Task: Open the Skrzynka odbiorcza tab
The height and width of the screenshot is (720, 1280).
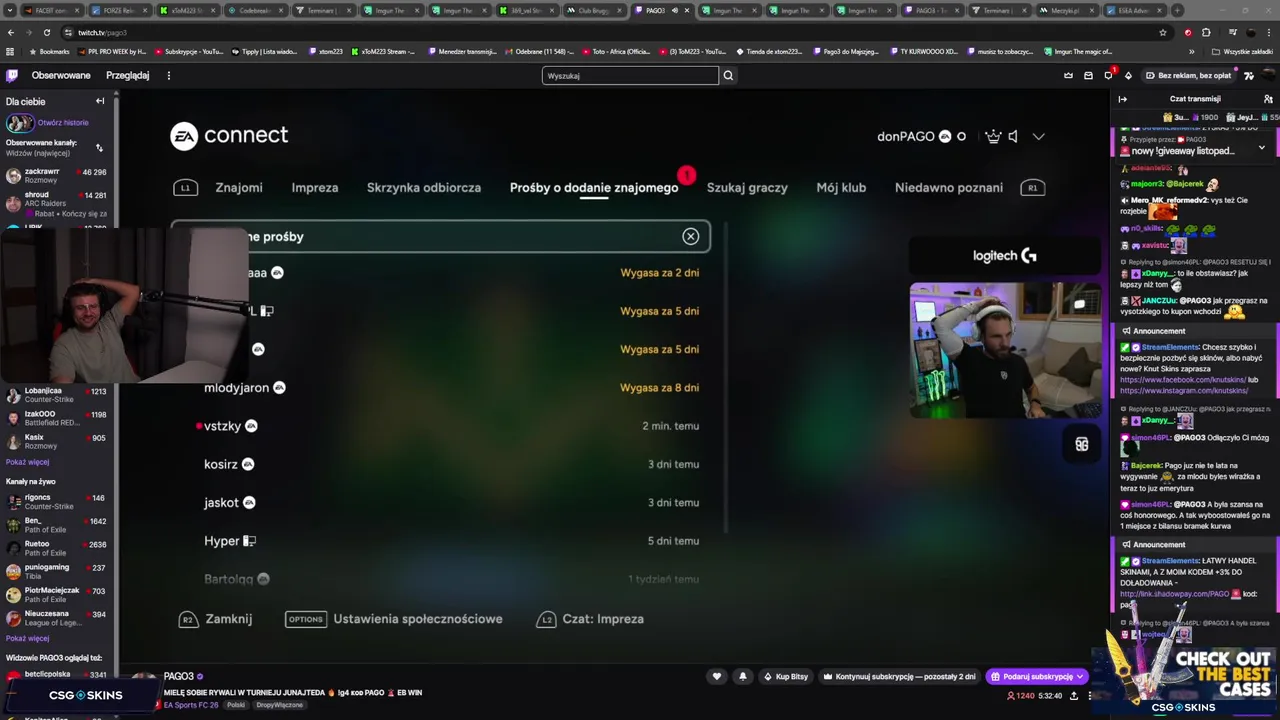Action: (424, 188)
